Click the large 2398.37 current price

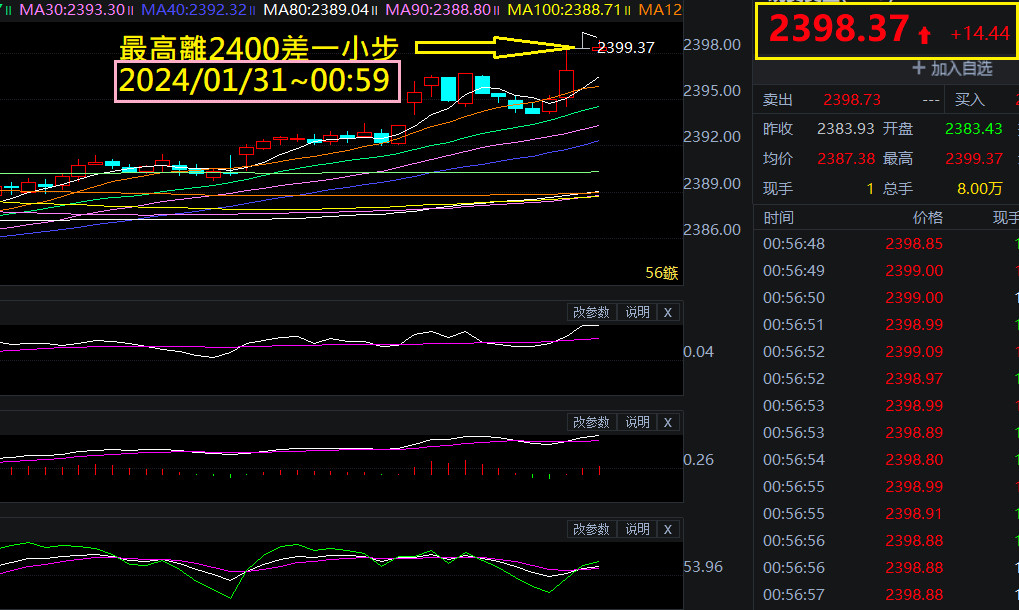[x=839, y=29]
